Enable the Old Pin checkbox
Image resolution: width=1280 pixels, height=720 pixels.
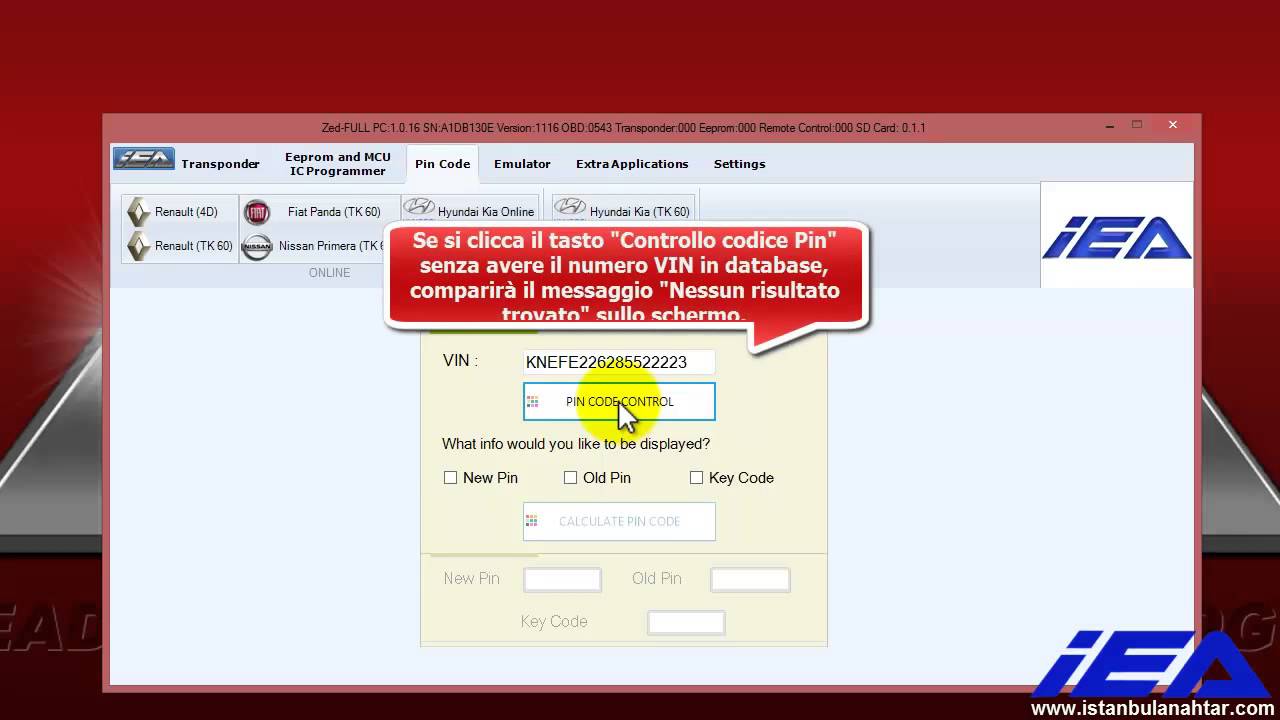pyautogui.click(x=570, y=478)
